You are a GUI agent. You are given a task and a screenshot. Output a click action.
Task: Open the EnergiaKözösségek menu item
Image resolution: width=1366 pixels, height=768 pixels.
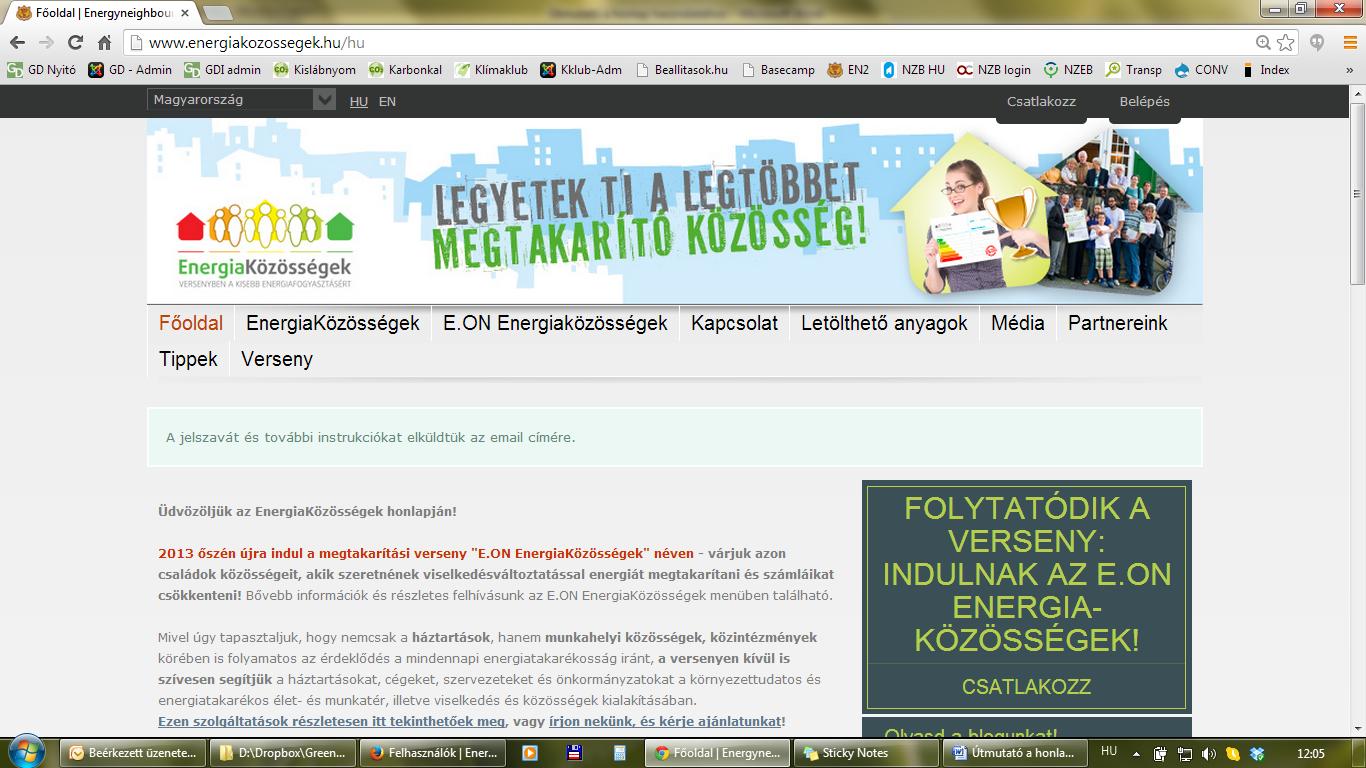pyautogui.click(x=333, y=323)
